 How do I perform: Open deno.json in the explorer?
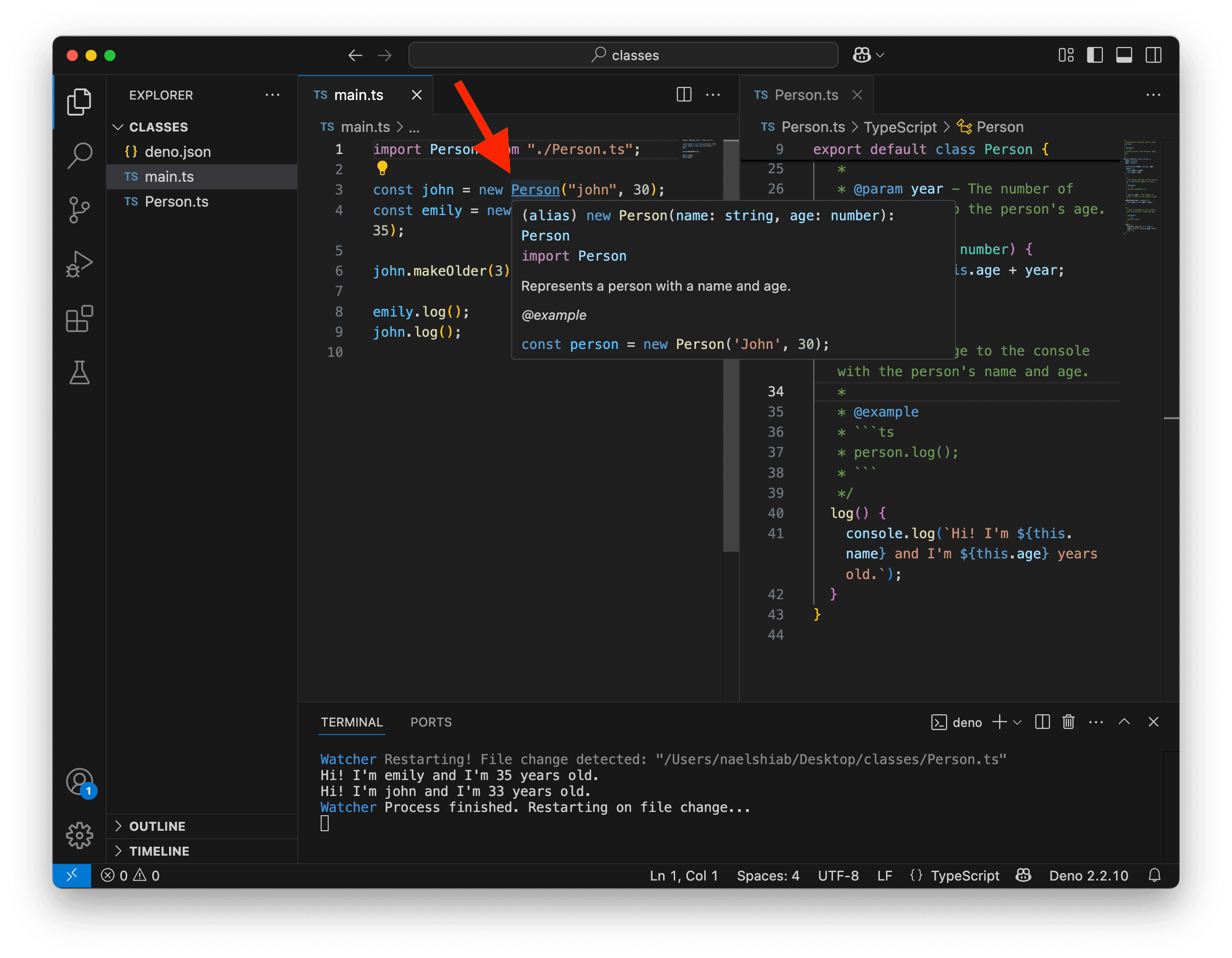(x=201, y=152)
